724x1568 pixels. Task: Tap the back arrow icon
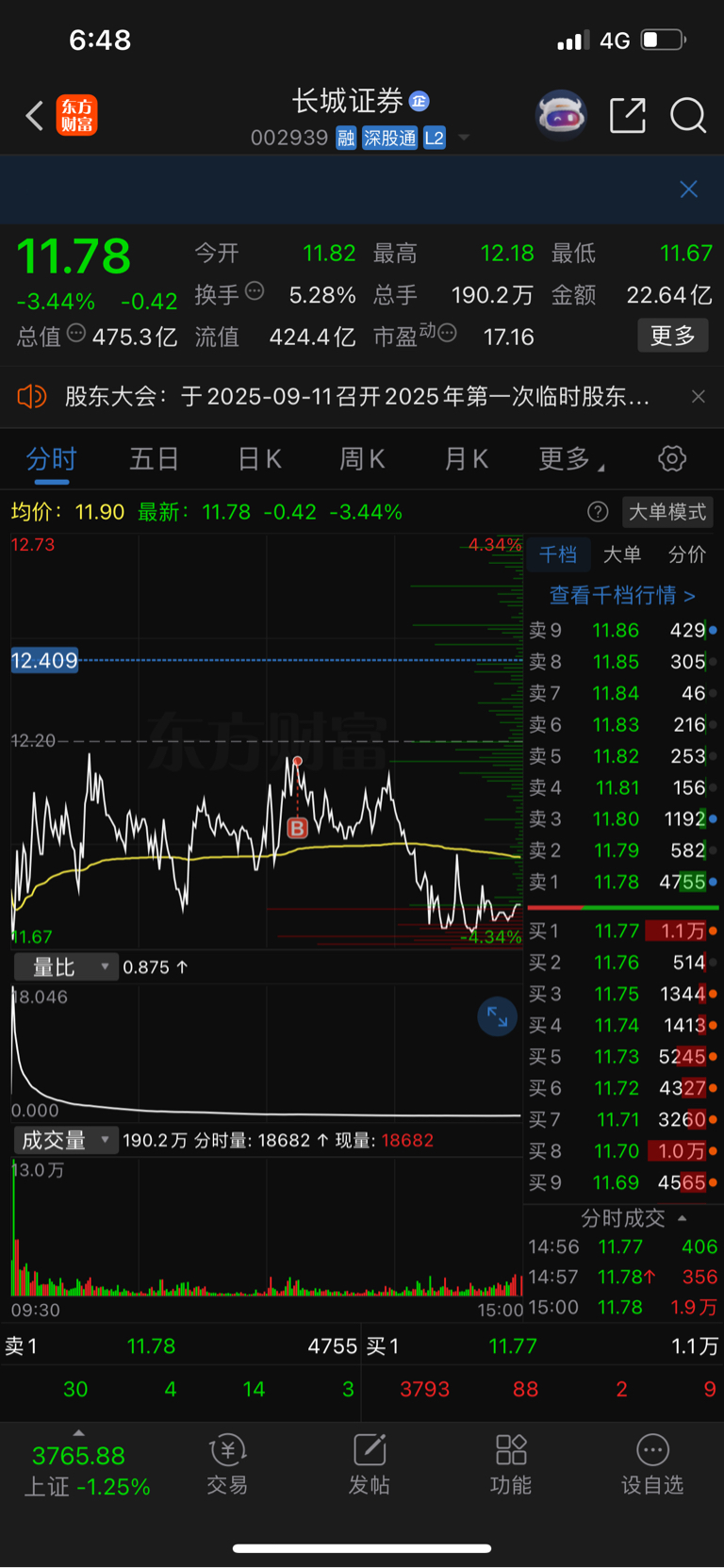(35, 116)
